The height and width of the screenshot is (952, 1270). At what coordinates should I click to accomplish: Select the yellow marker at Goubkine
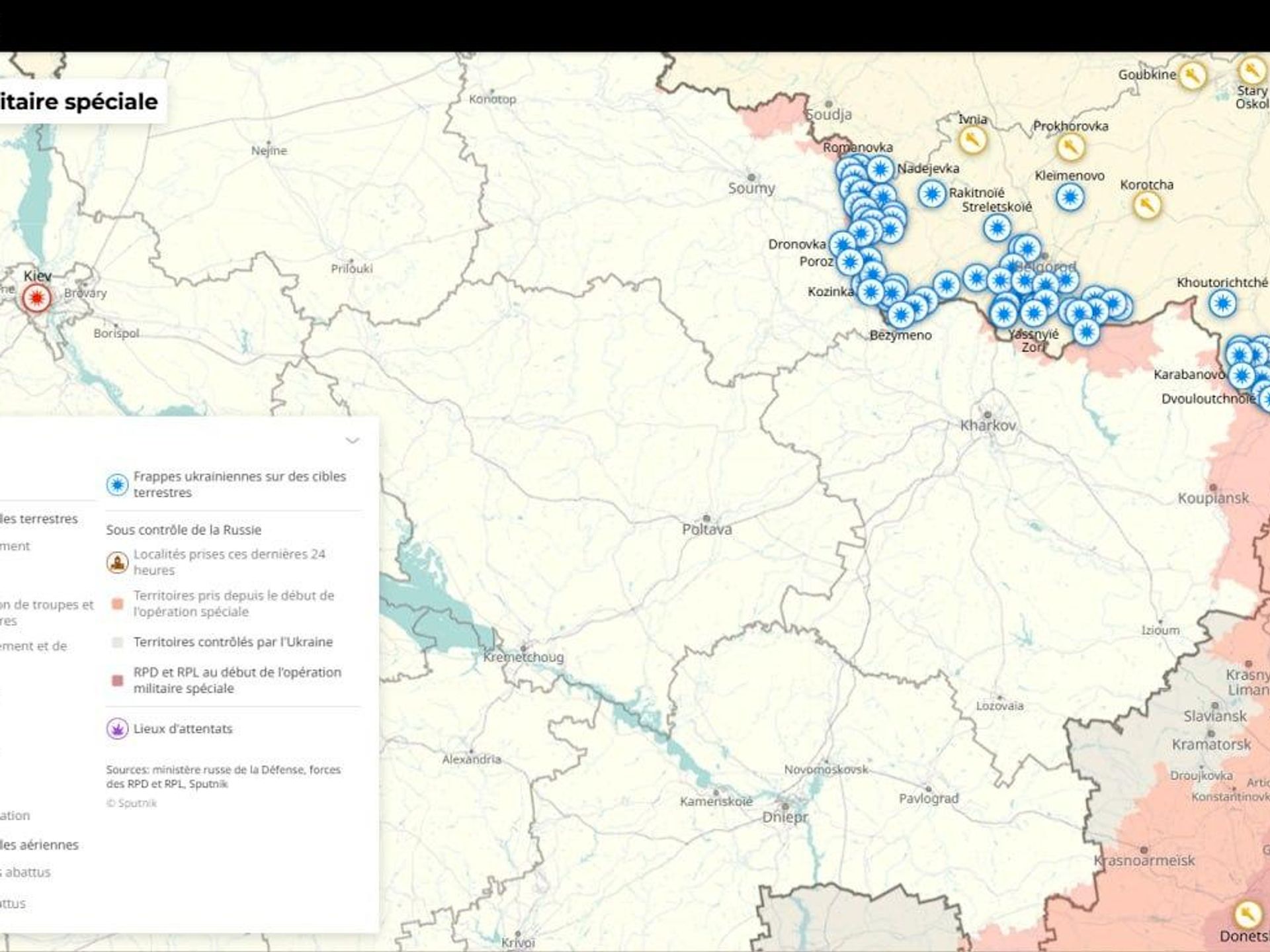1192,75
